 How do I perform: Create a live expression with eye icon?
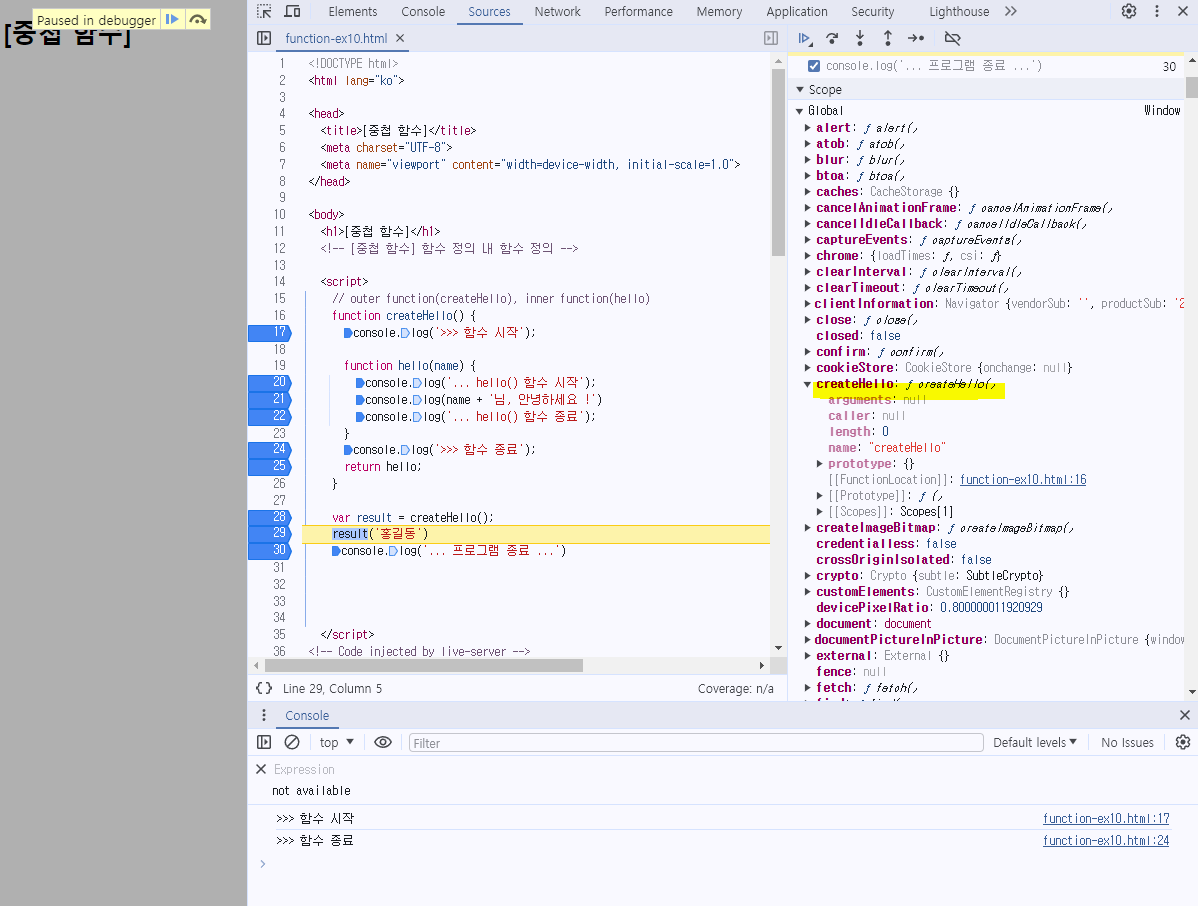[383, 743]
